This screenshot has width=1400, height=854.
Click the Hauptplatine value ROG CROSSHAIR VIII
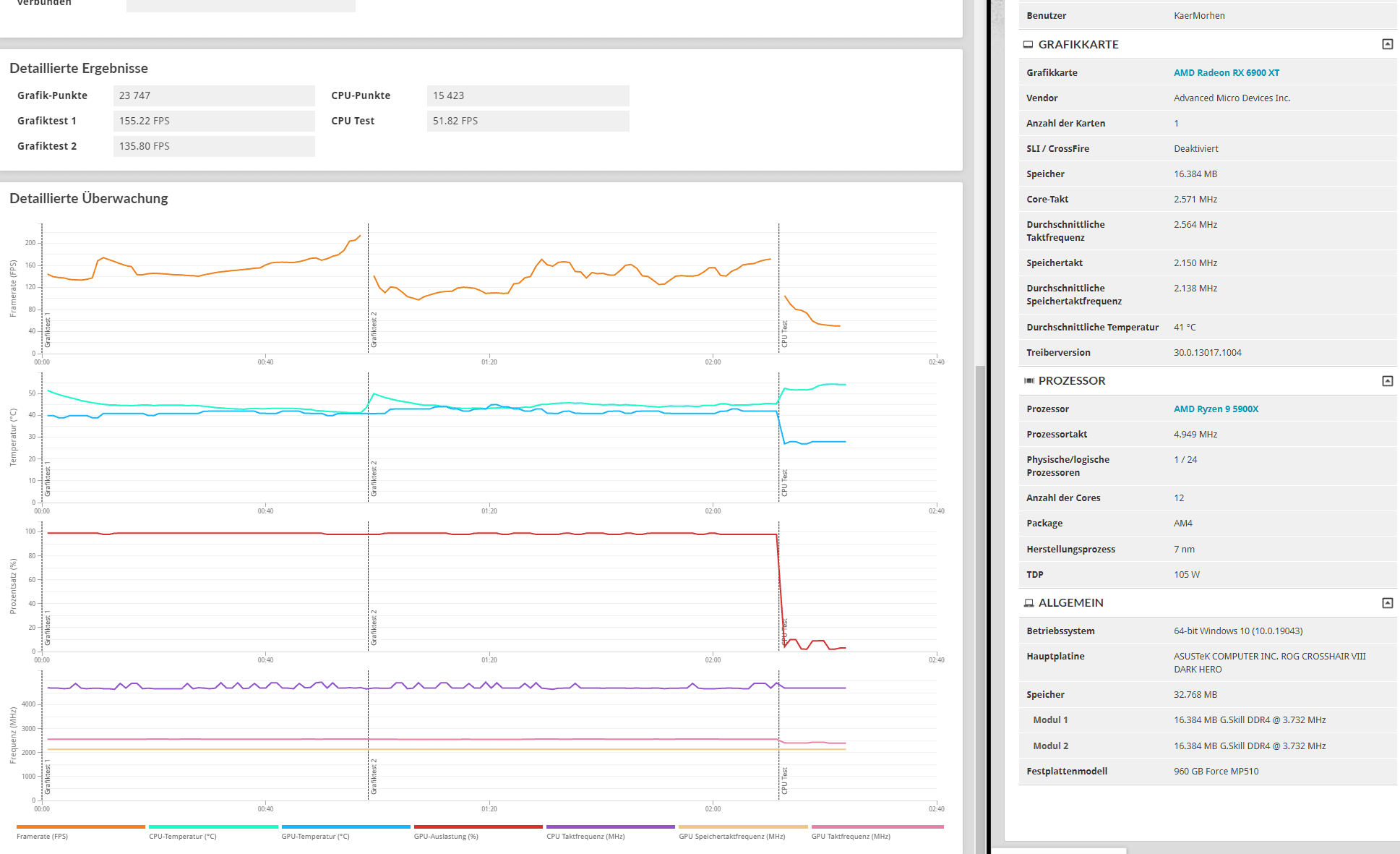click(1270, 663)
